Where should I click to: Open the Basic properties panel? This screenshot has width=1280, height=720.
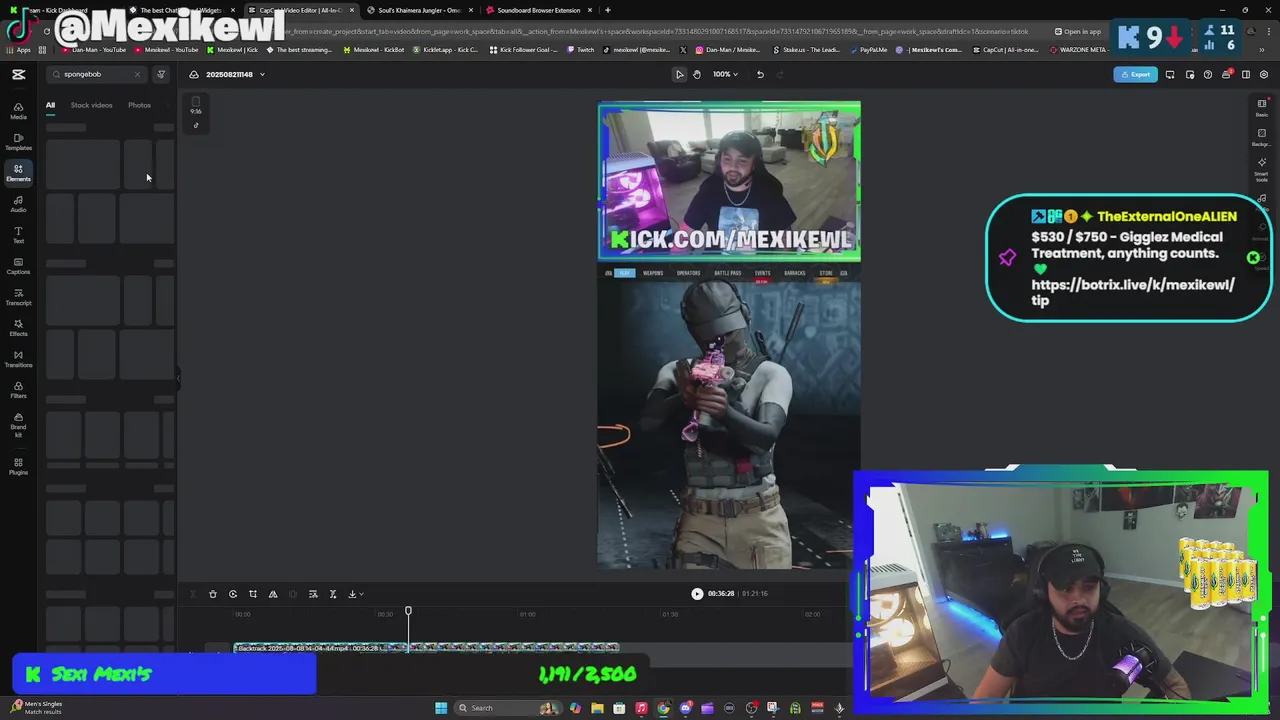[x=1262, y=107]
